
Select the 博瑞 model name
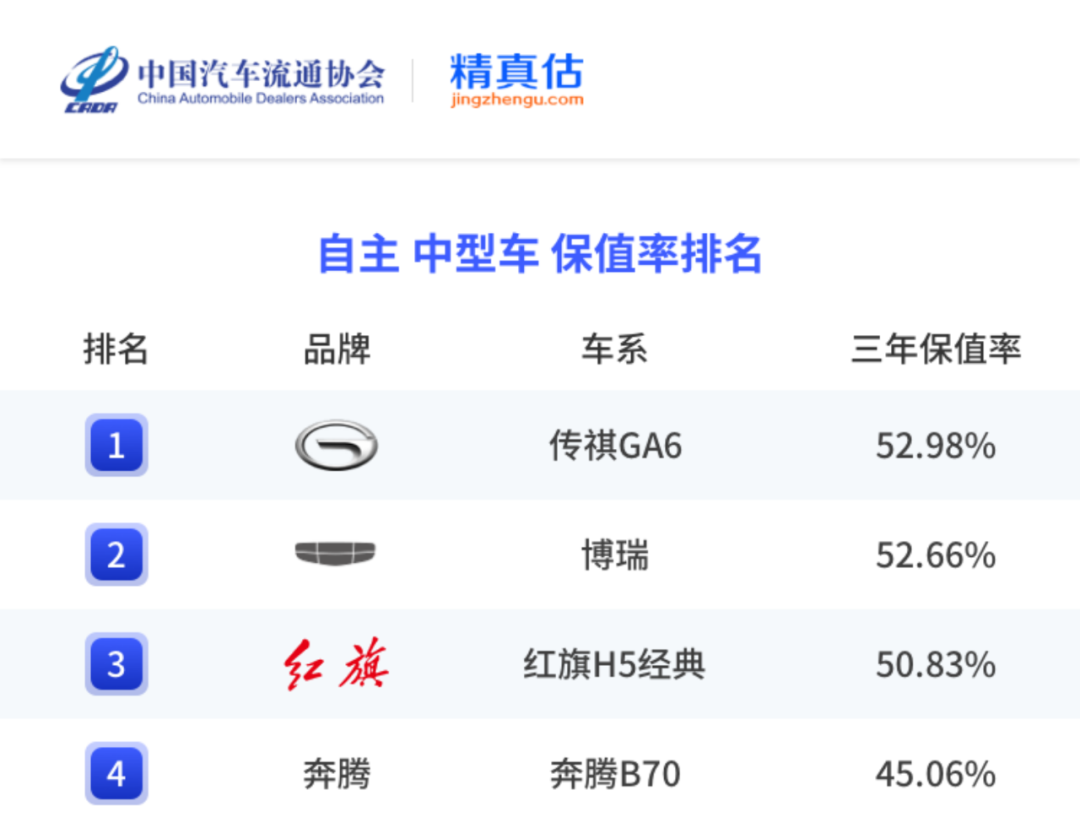click(614, 555)
